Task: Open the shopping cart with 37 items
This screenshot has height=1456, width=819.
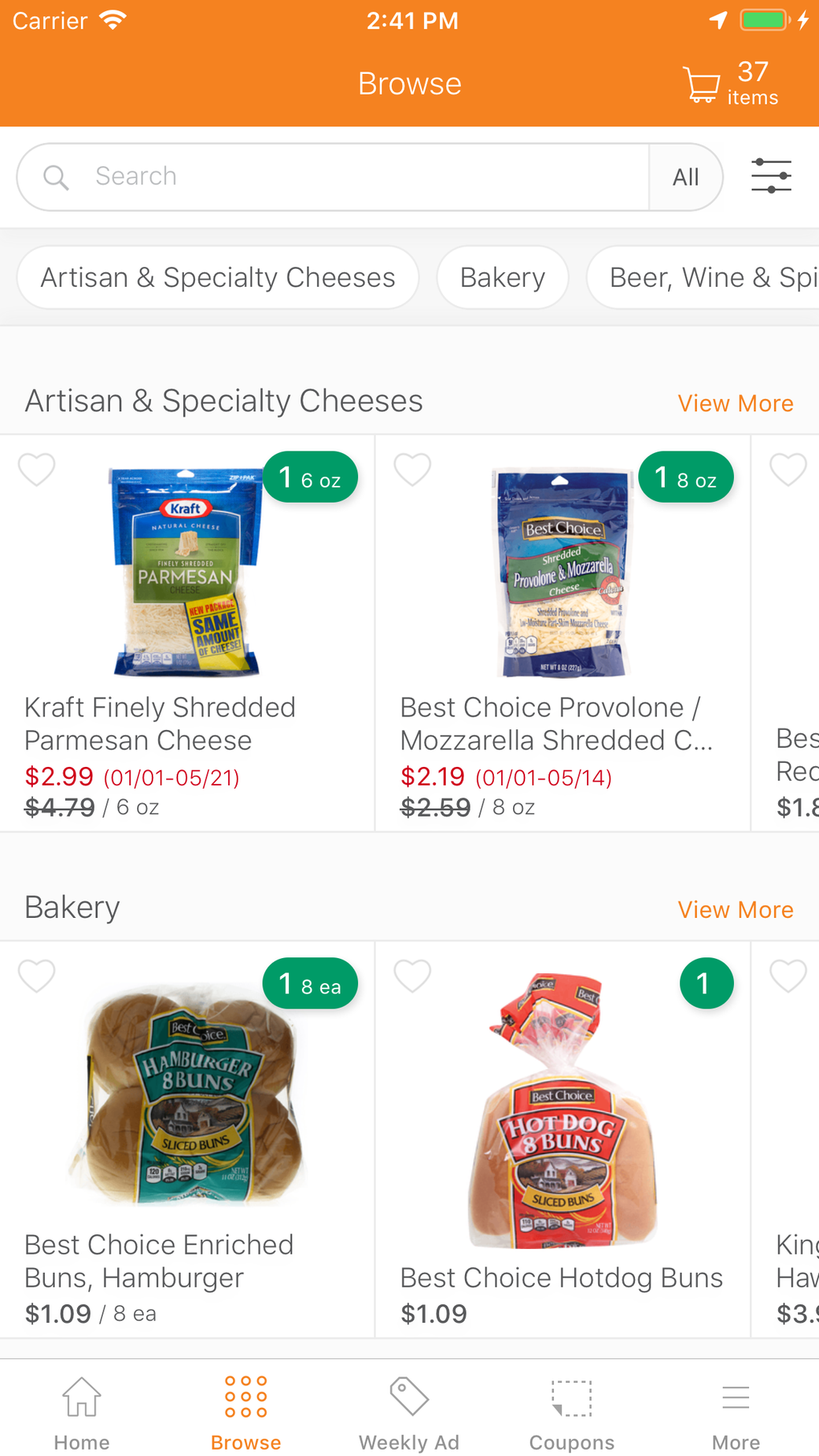Action: point(730,84)
